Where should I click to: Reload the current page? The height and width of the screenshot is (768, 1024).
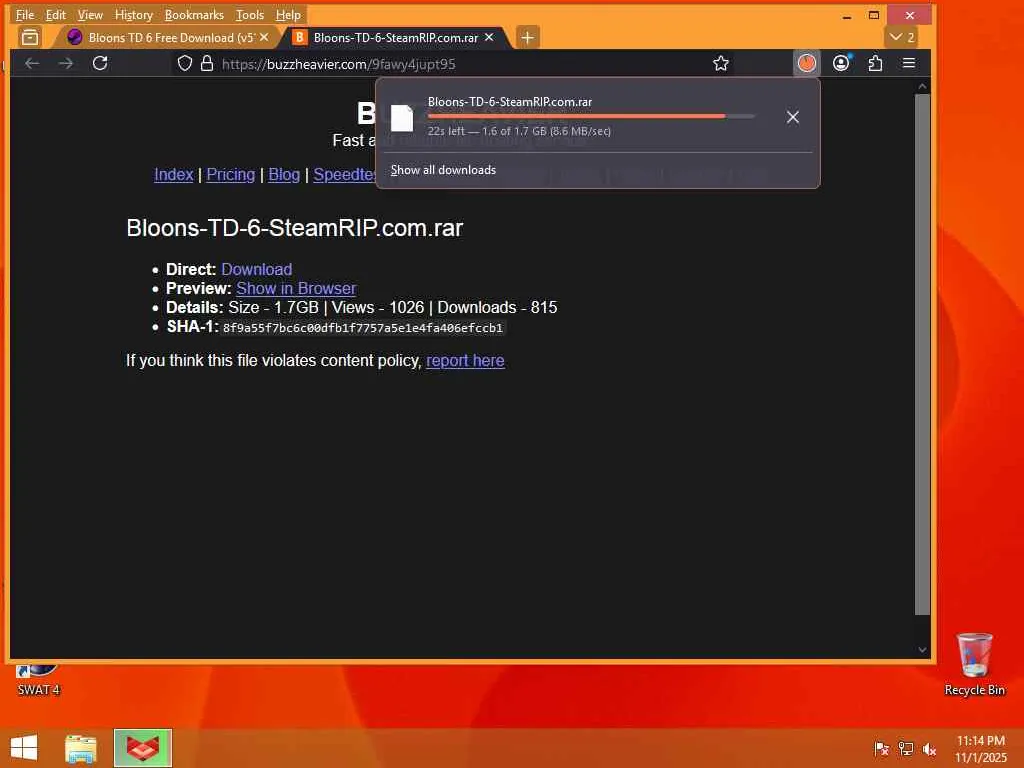pos(100,63)
